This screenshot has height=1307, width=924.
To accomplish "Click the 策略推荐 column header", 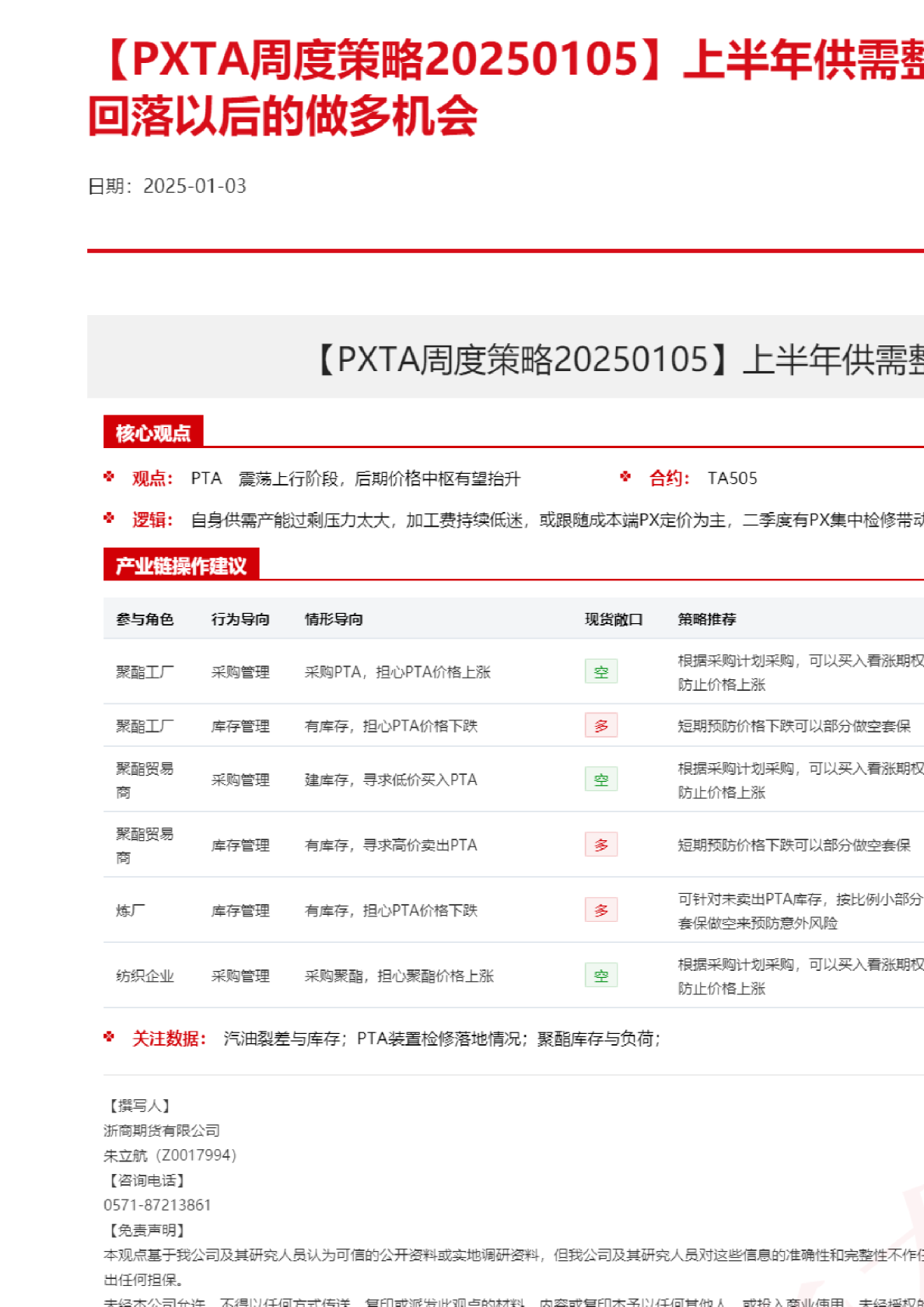I will pos(706,619).
